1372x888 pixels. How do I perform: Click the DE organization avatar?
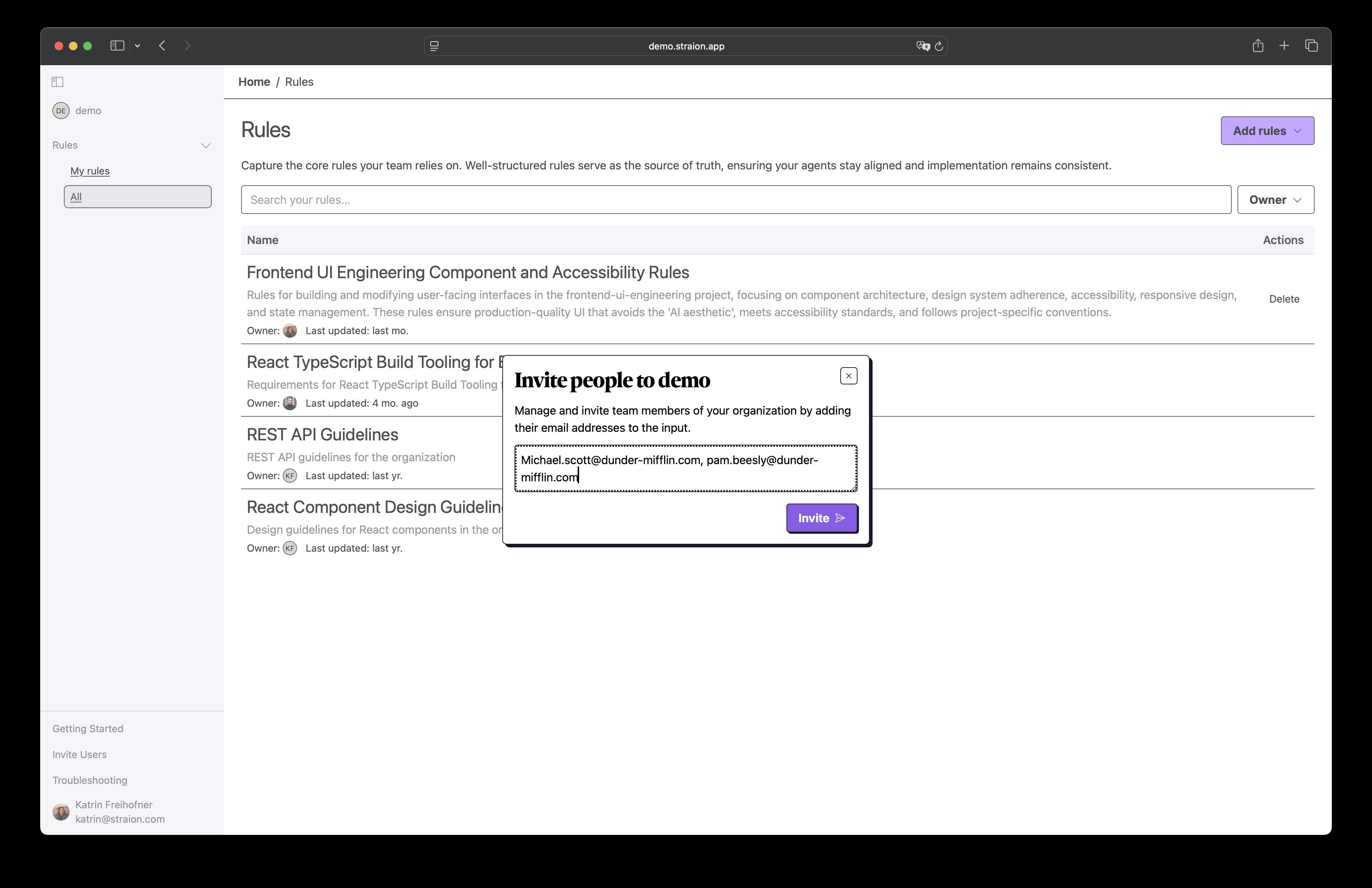61,111
